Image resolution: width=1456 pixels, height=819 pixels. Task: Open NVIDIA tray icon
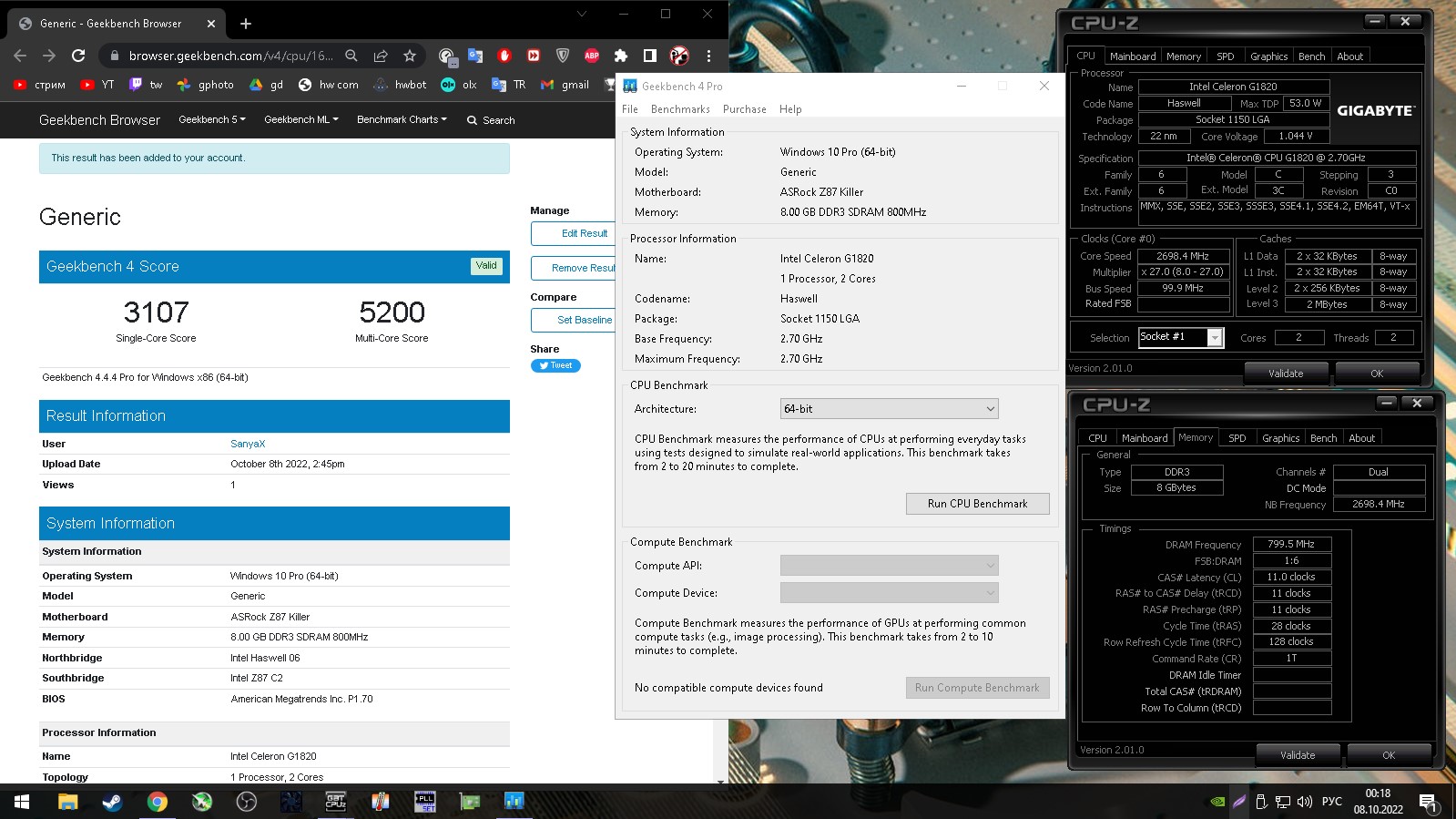[1217, 802]
